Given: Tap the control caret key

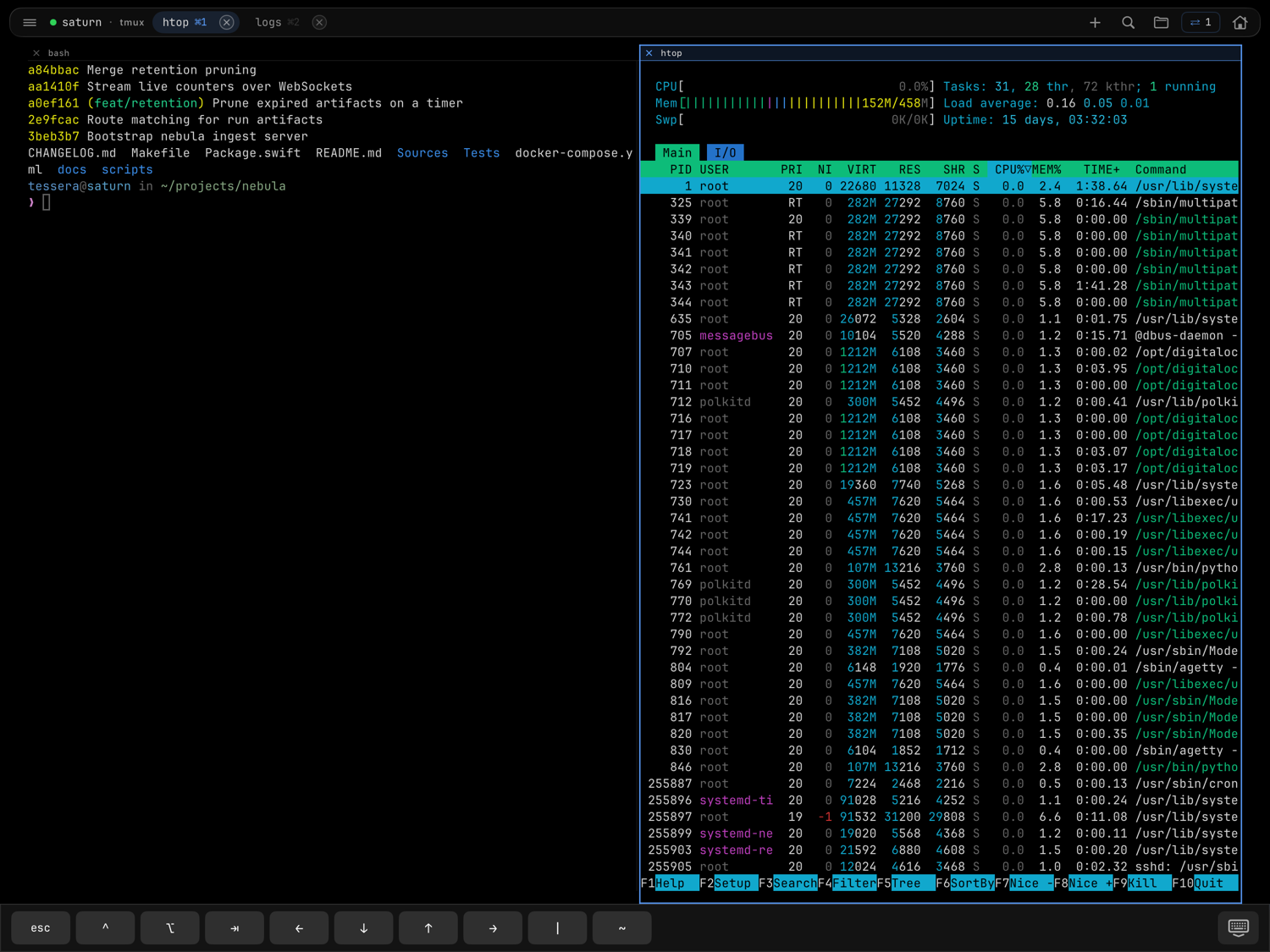Looking at the screenshot, I should click(105, 928).
